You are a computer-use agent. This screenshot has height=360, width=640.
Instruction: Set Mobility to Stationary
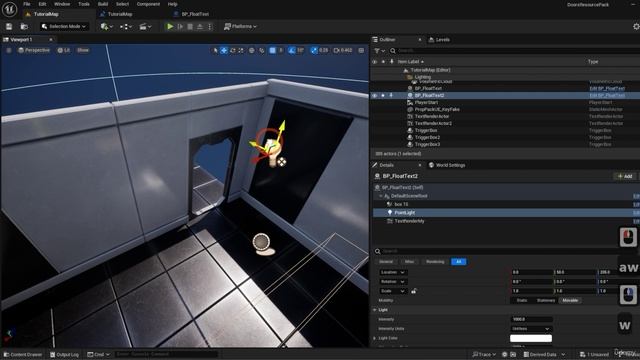pos(546,300)
